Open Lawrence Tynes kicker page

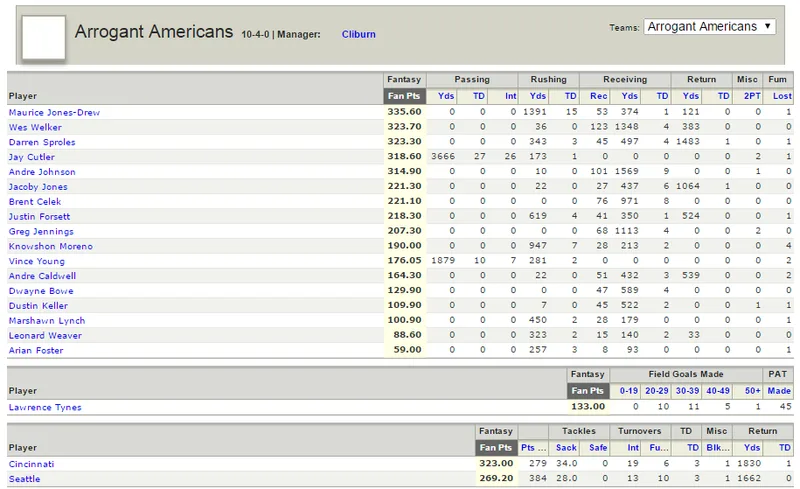(x=45, y=407)
